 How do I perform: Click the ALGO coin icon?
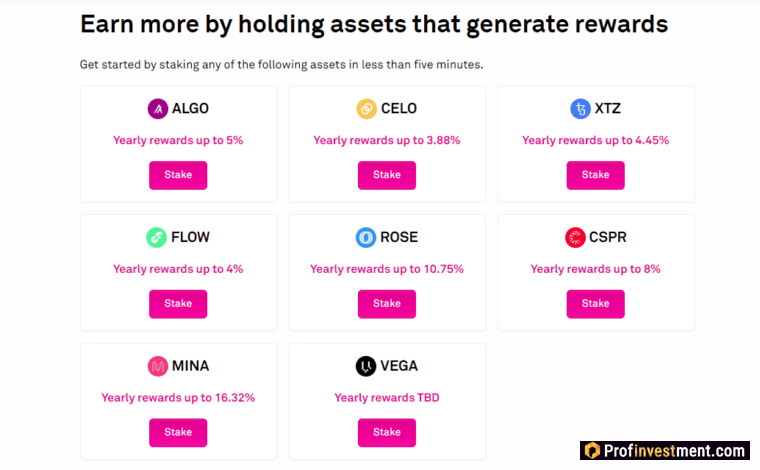click(157, 109)
